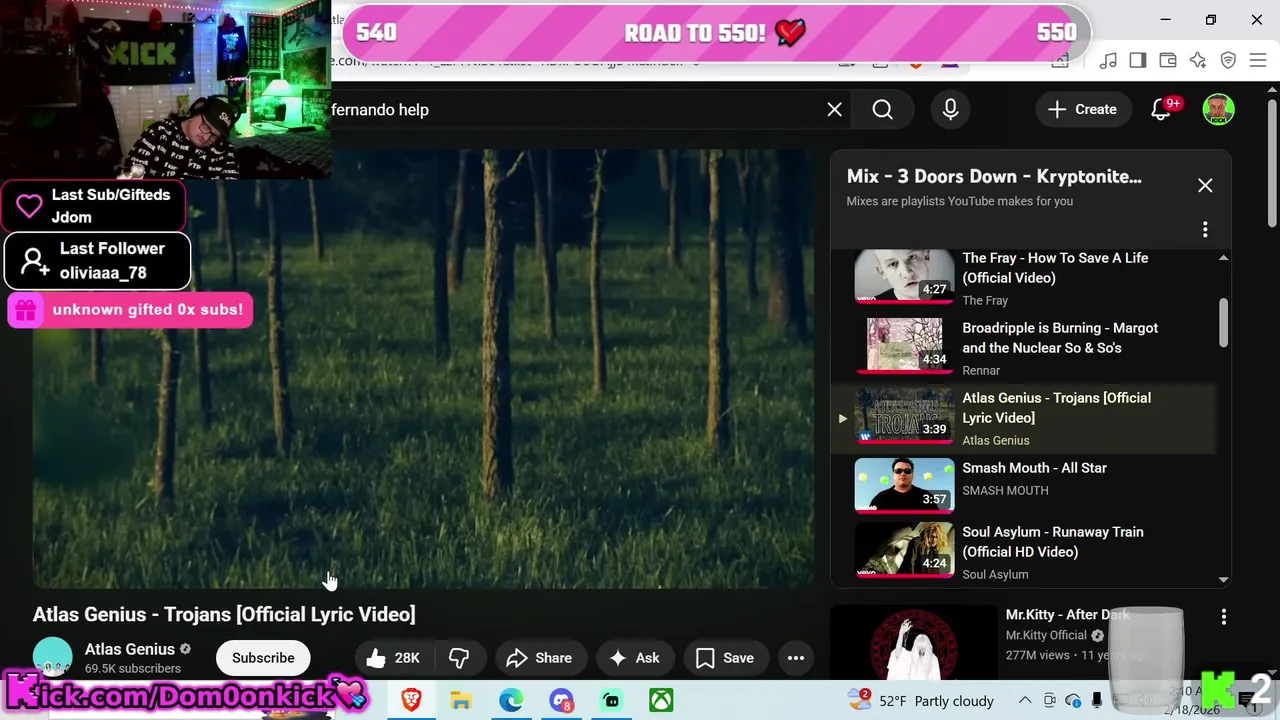Viewport: 1280px width, 720px height.
Task: Open the Mix playlist three-dot menu
Action: (1205, 230)
